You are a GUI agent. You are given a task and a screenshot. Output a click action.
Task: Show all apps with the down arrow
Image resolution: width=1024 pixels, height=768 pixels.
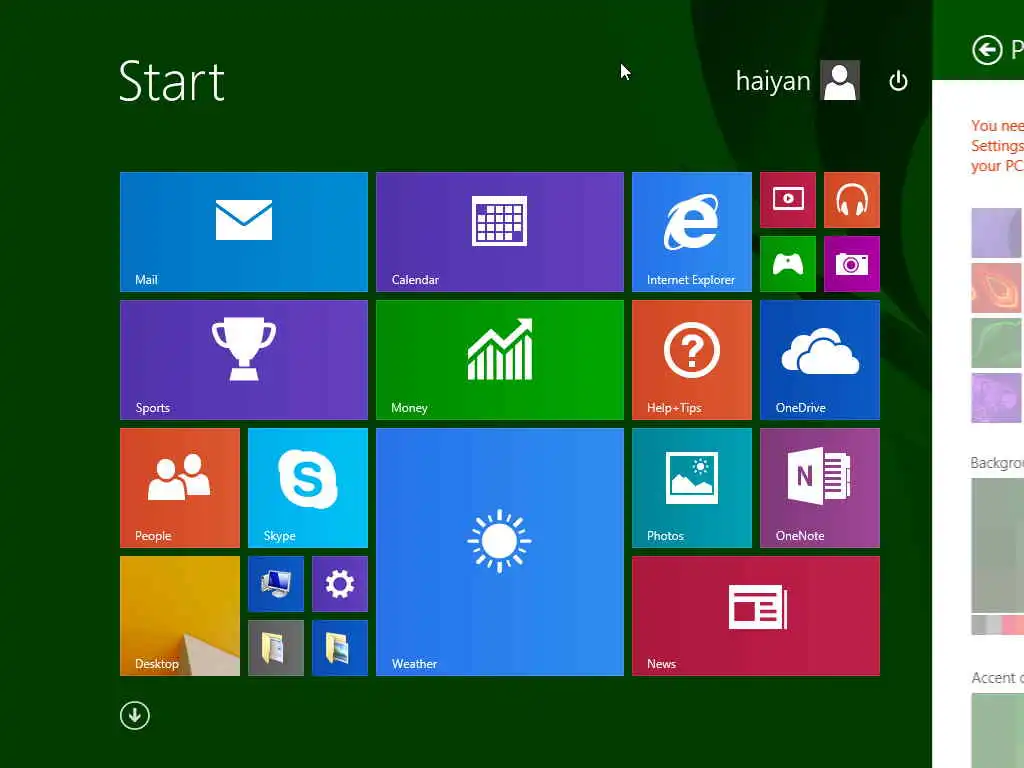click(x=135, y=715)
